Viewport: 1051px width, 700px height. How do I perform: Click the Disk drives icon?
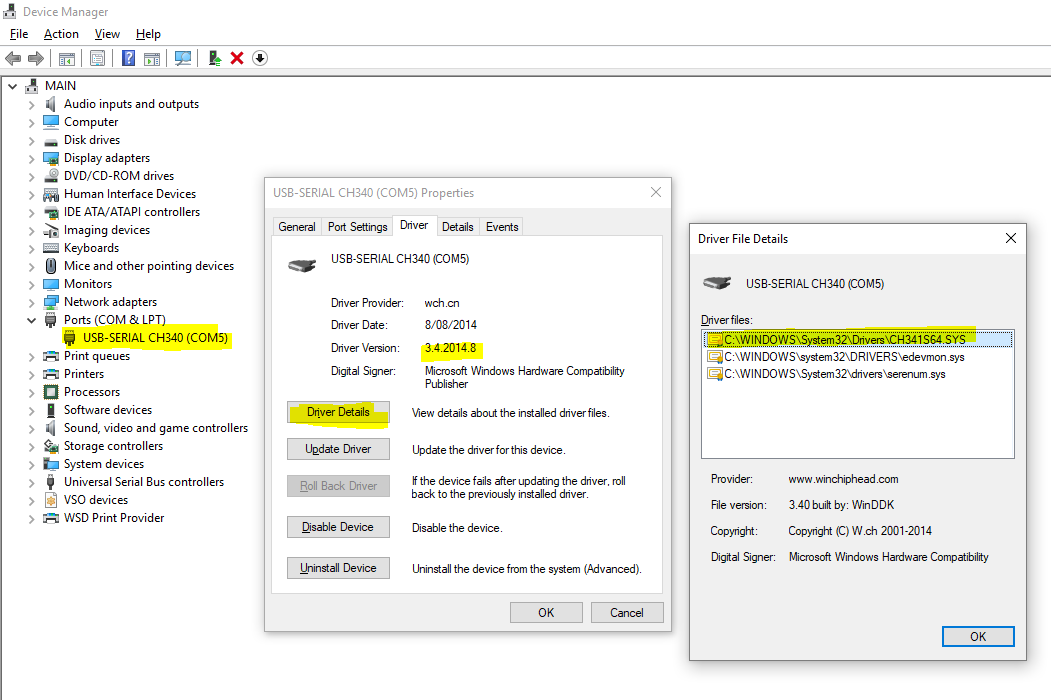click(51, 141)
